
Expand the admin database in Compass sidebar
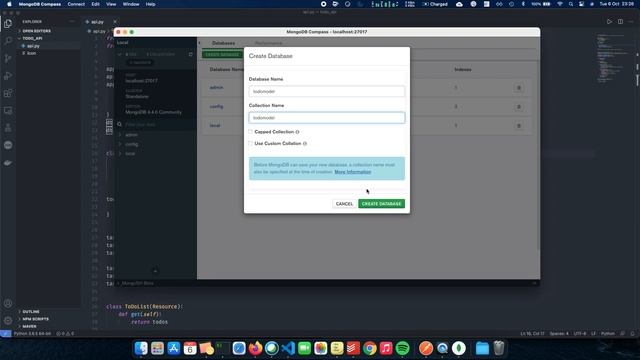(x=120, y=135)
